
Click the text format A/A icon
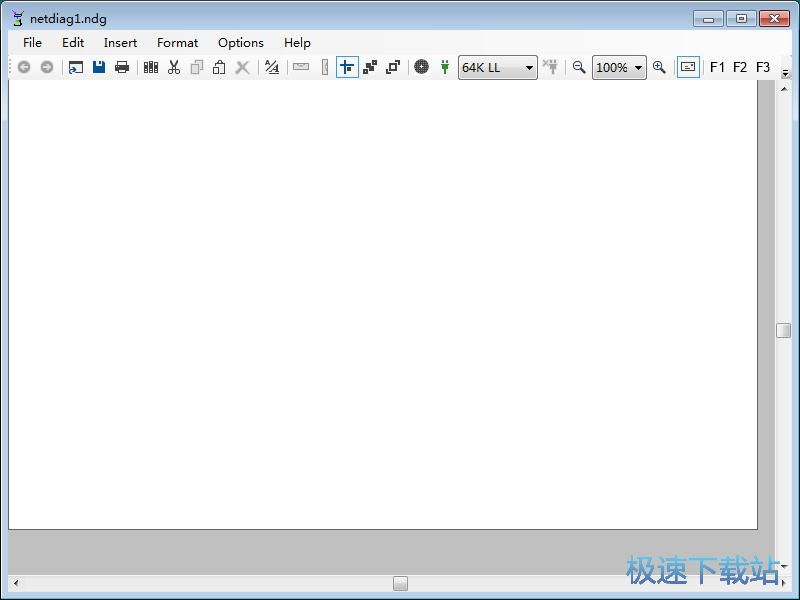point(271,67)
